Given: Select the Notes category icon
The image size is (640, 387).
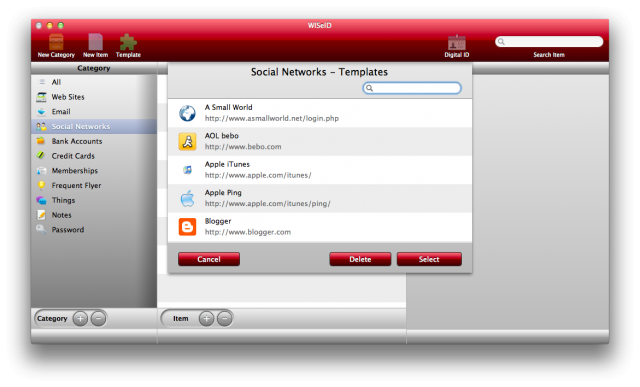Looking at the screenshot, I should tap(41, 215).
